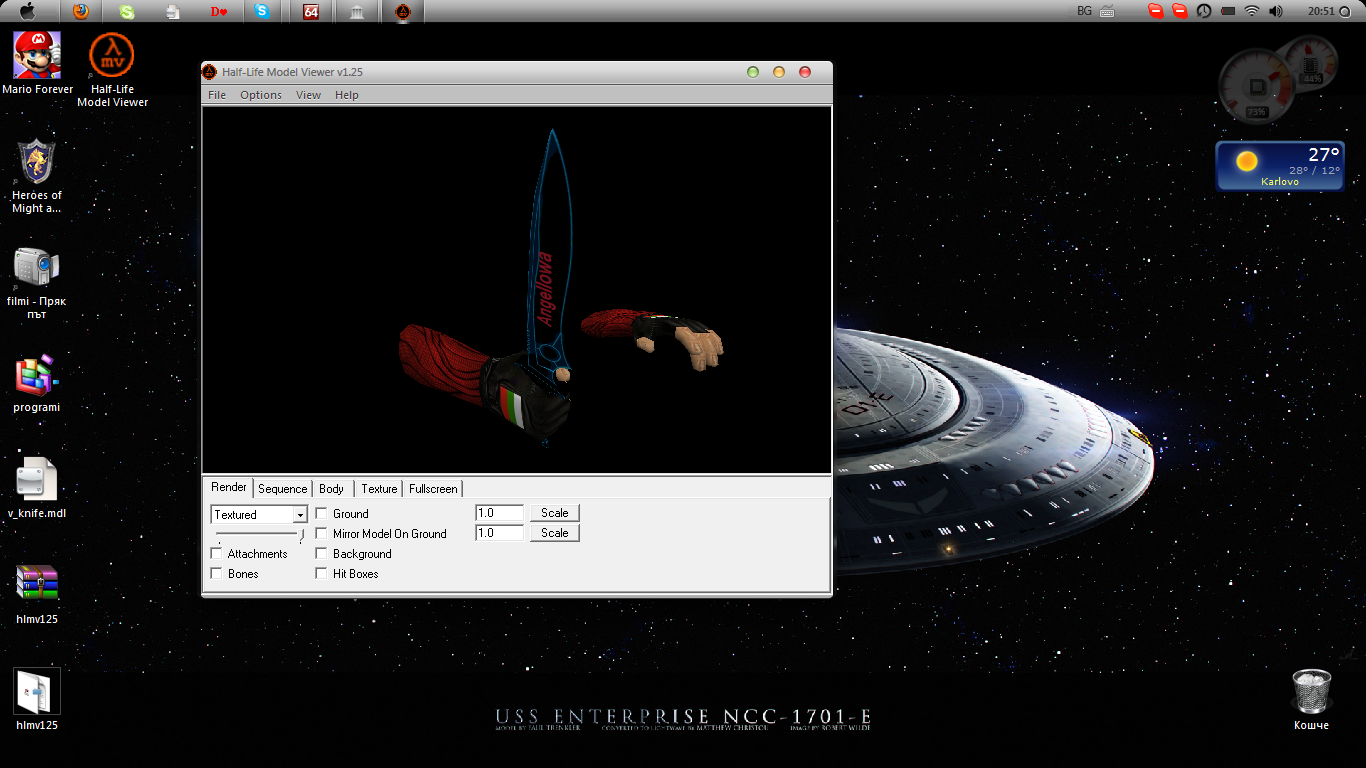Click the orange Model Viewer window button
The height and width of the screenshot is (768, 1366).
tap(779, 72)
